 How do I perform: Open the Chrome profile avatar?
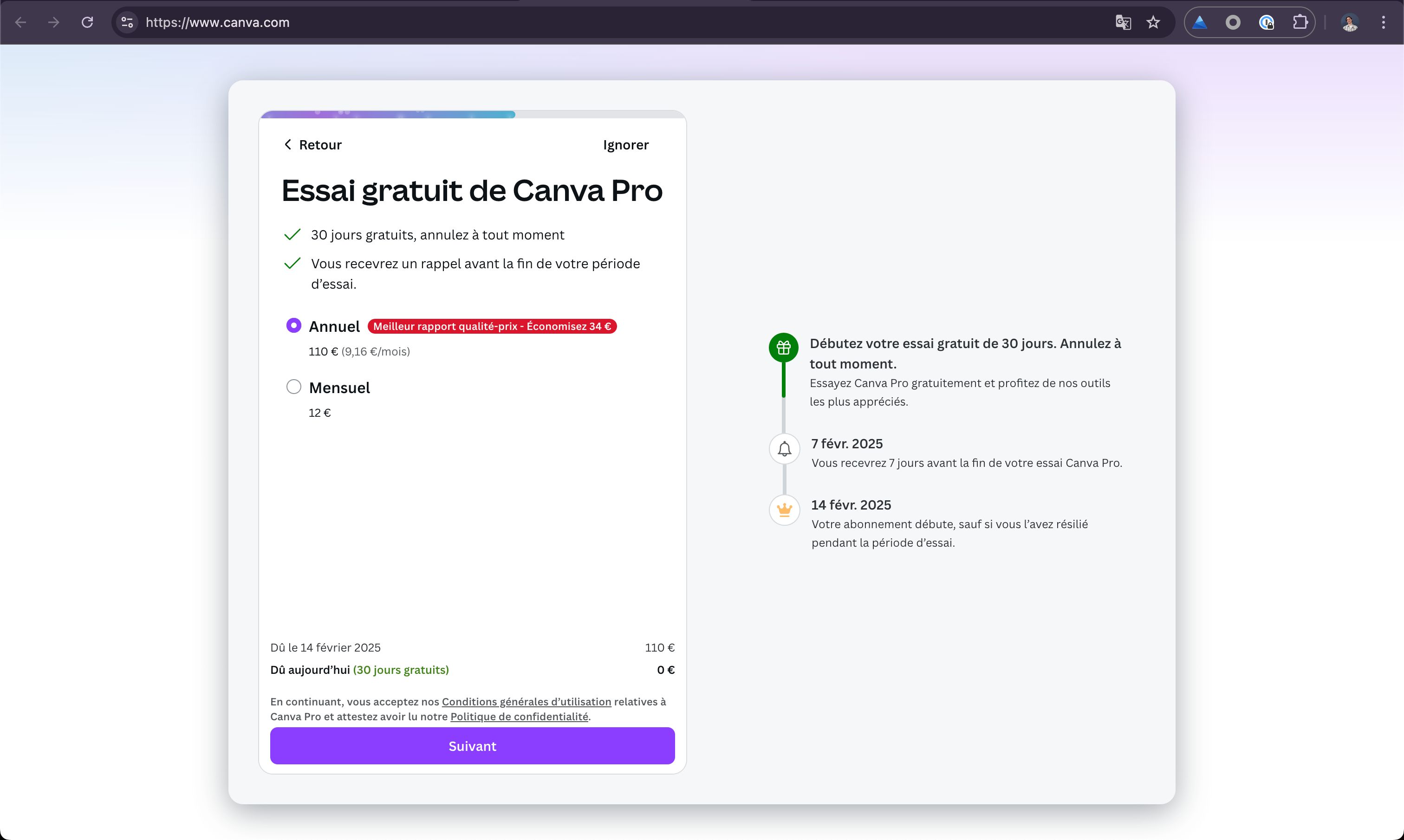pyautogui.click(x=1350, y=23)
